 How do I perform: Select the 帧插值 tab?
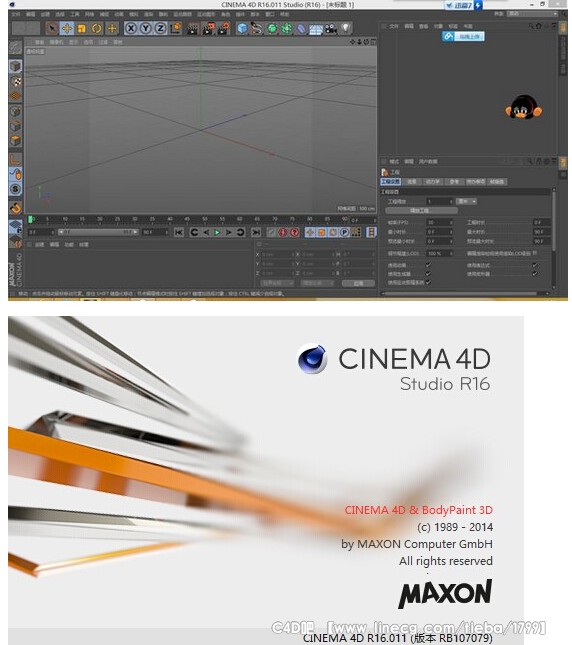click(x=497, y=181)
